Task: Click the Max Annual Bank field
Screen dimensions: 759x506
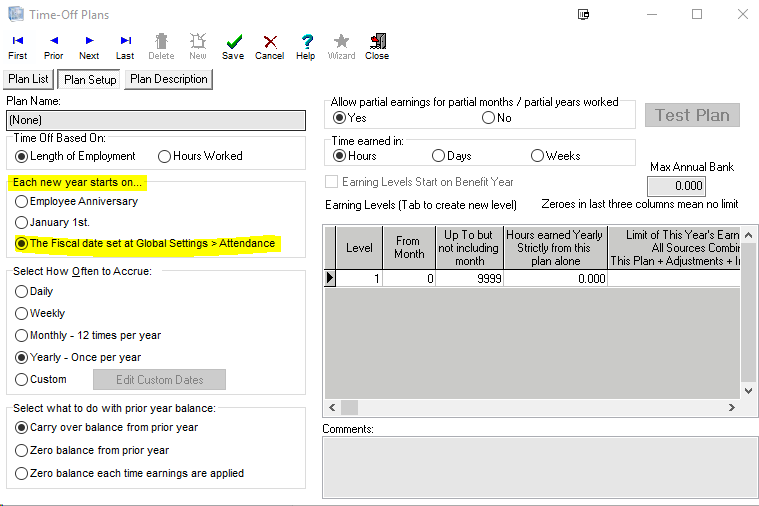Action: (676, 186)
